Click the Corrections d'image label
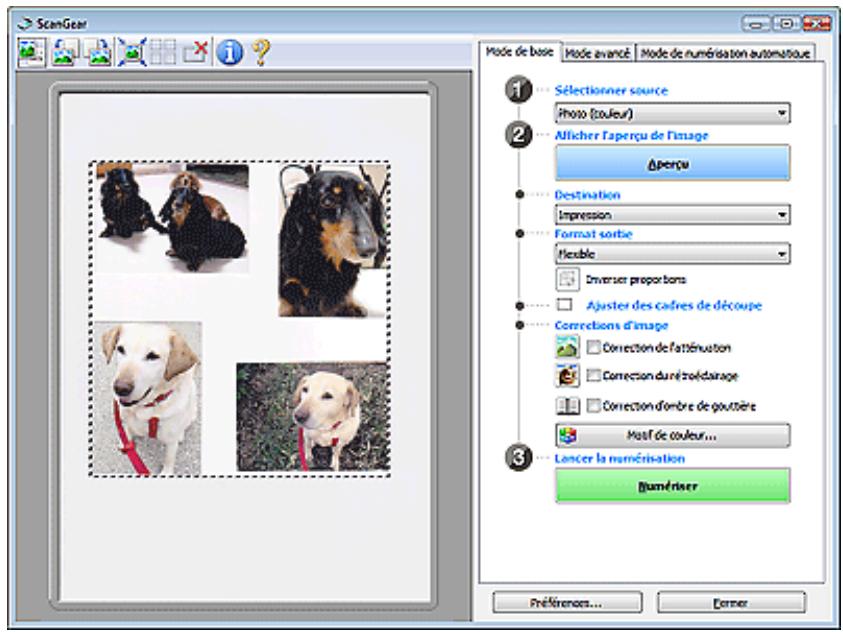 pos(611,325)
